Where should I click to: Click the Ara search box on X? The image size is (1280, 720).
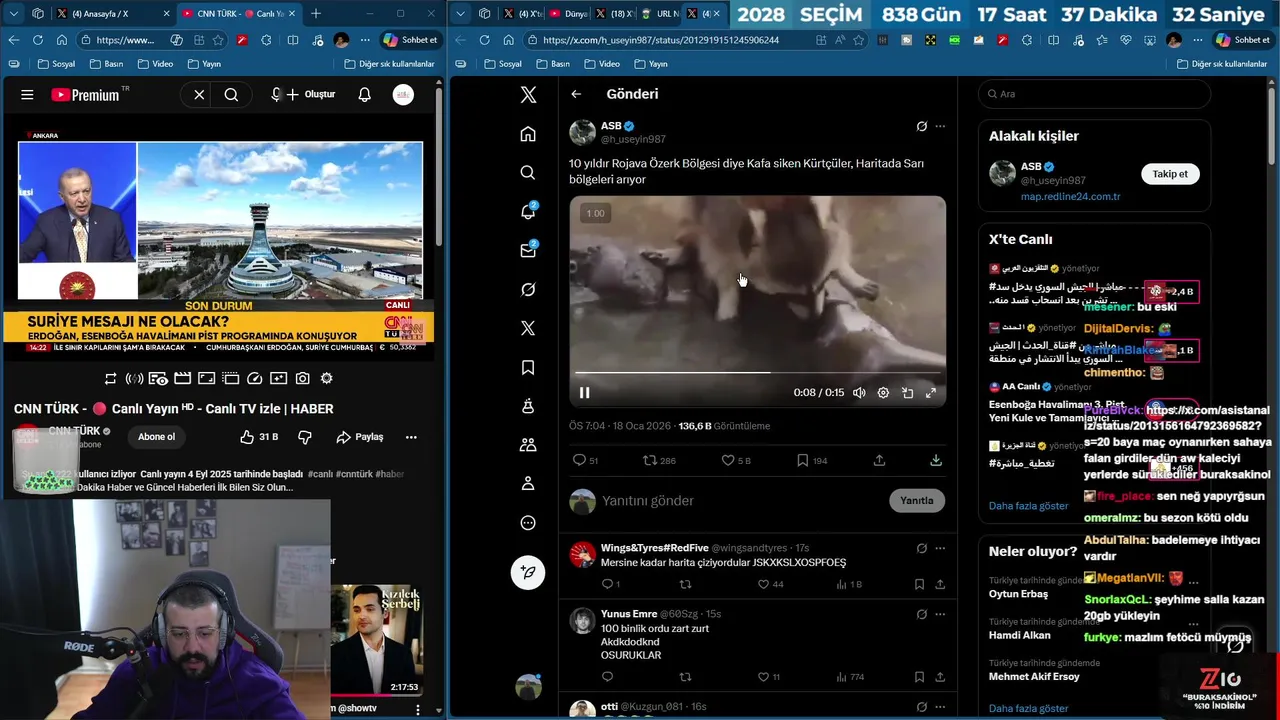point(1094,94)
